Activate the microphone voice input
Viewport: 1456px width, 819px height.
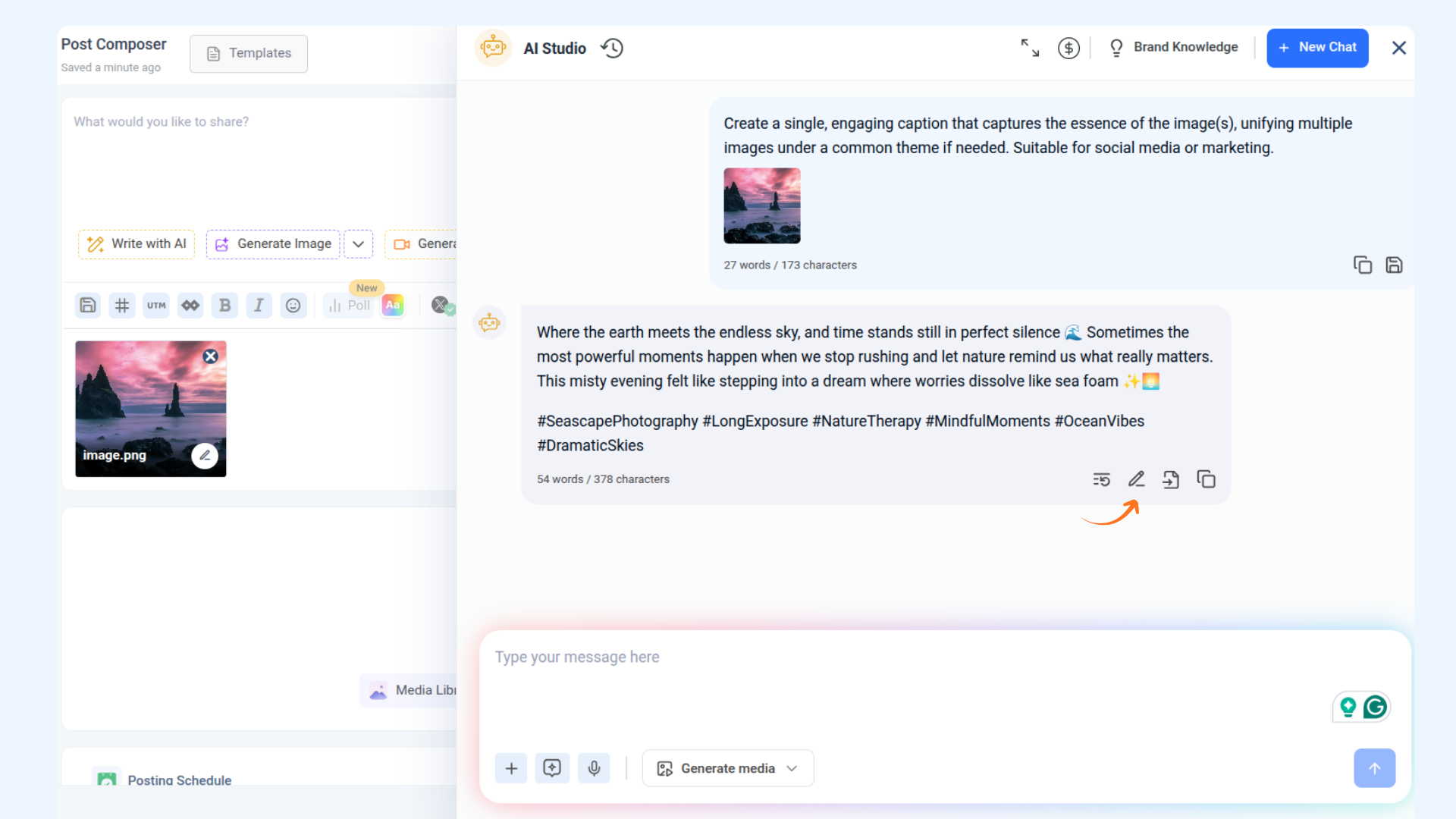594,768
